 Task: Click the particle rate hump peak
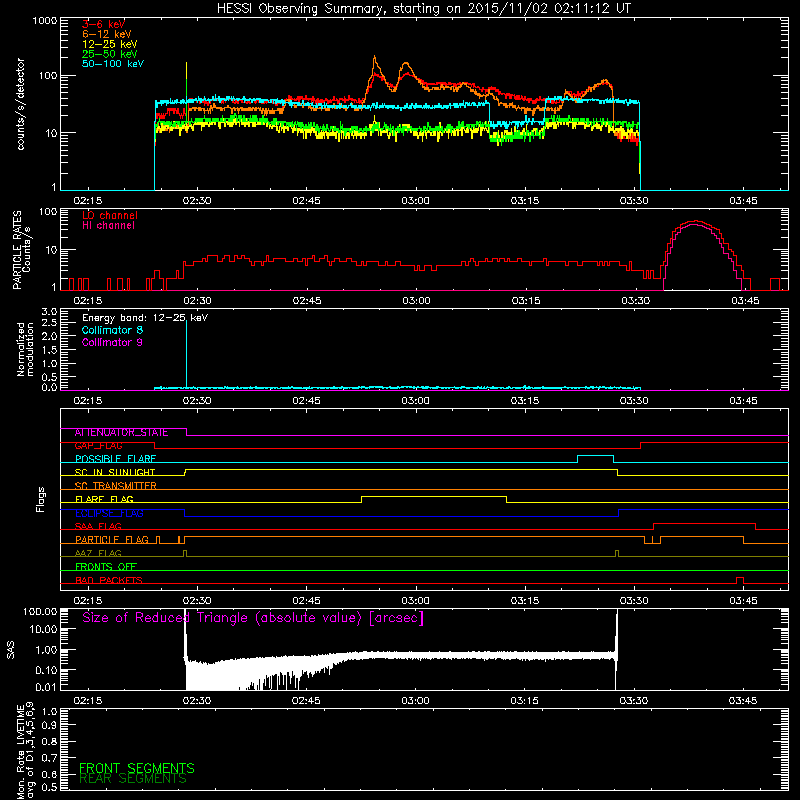695,222
